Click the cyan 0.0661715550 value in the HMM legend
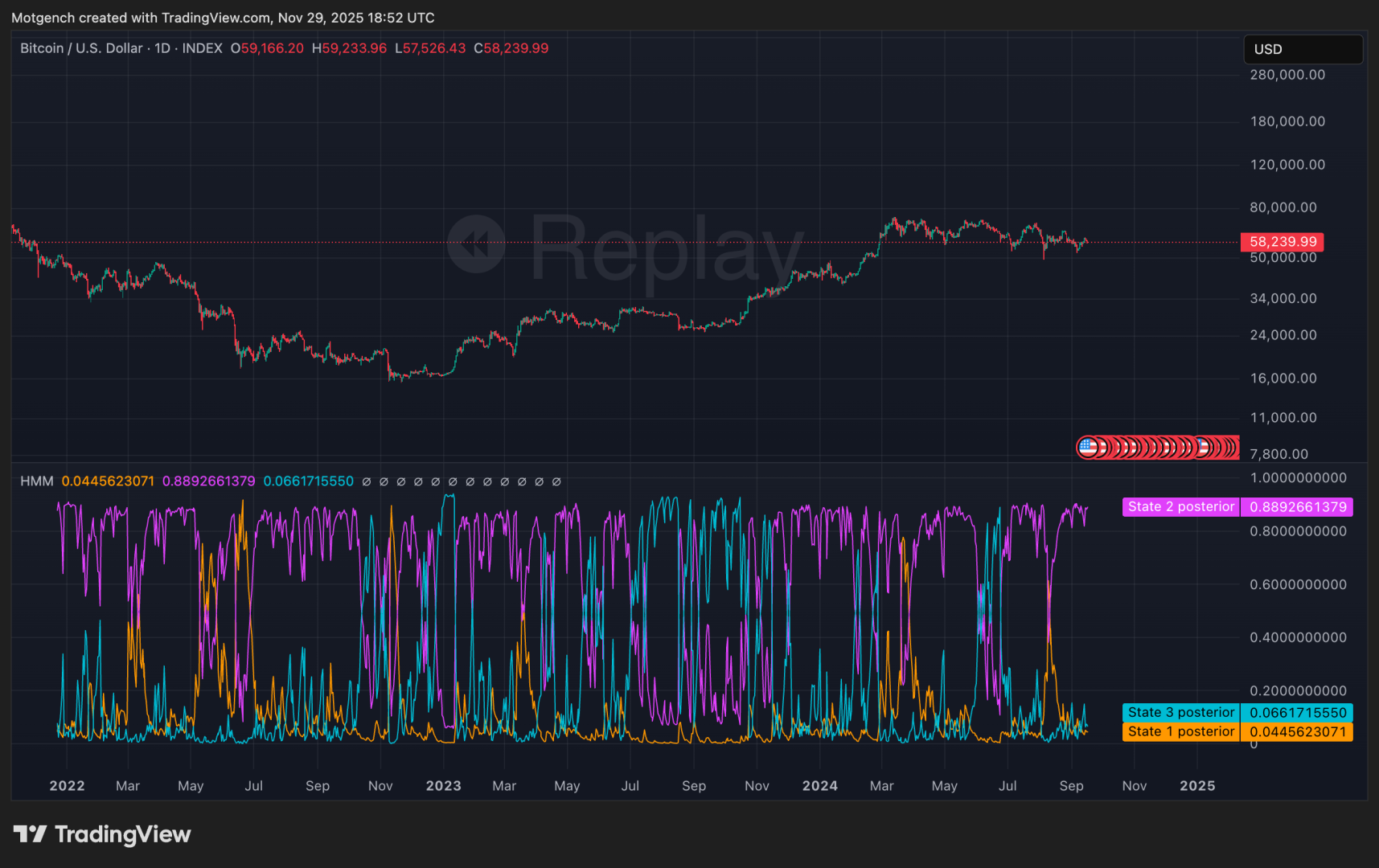Viewport: 1379px width, 868px height. click(308, 481)
